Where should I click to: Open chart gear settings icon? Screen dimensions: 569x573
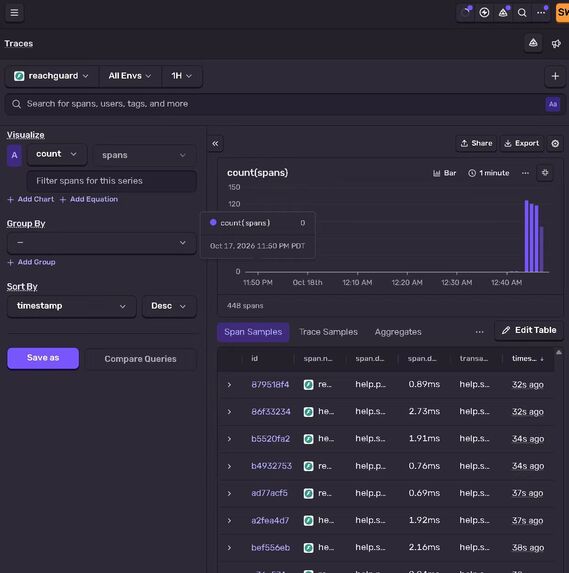pyautogui.click(x=545, y=173)
